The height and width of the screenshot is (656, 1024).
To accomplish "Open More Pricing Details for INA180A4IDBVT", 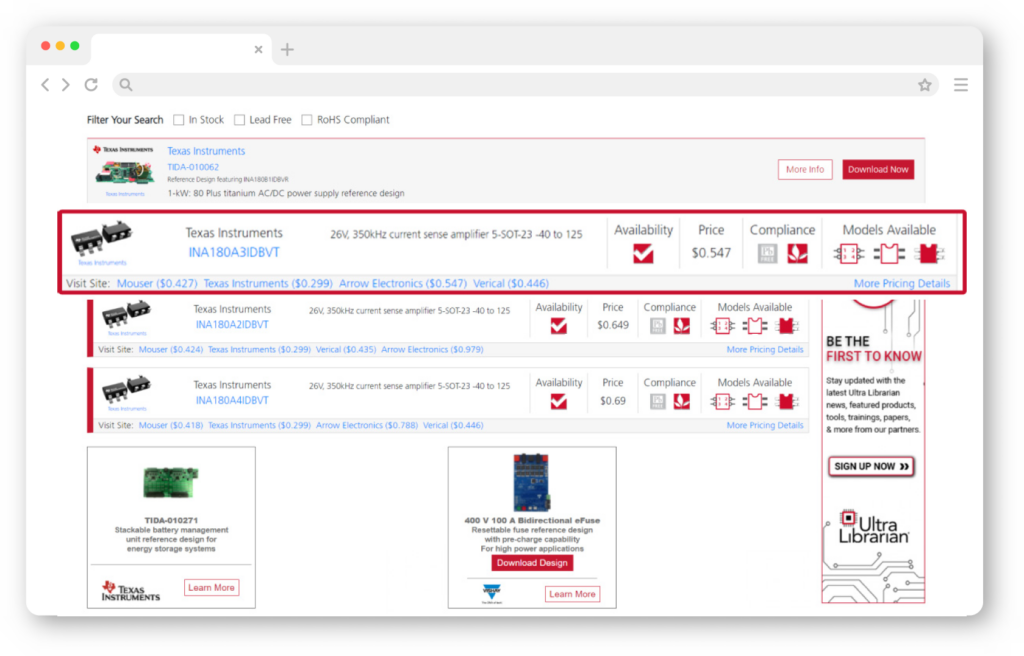I will pyautogui.click(x=765, y=425).
